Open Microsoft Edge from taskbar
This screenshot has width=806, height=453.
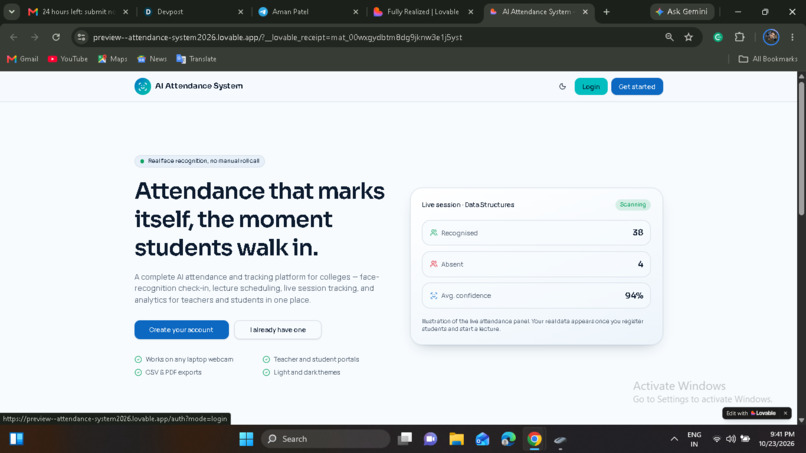click(x=508, y=439)
